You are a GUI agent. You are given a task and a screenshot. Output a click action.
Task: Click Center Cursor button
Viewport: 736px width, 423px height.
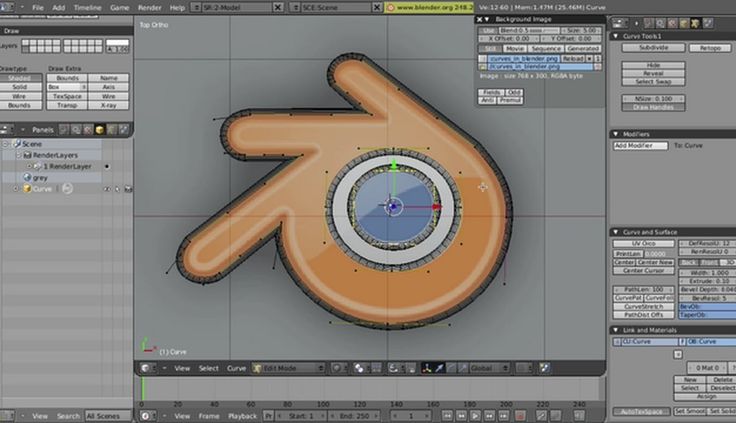(643, 271)
